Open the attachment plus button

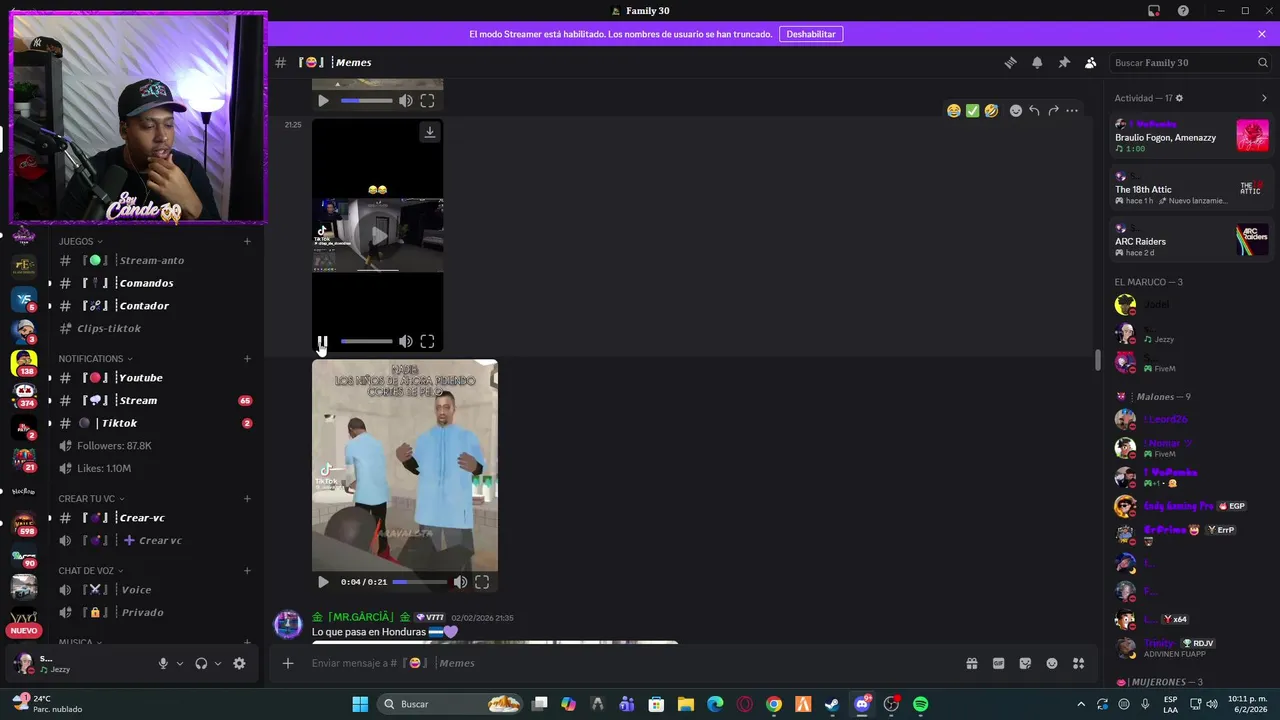[288, 663]
